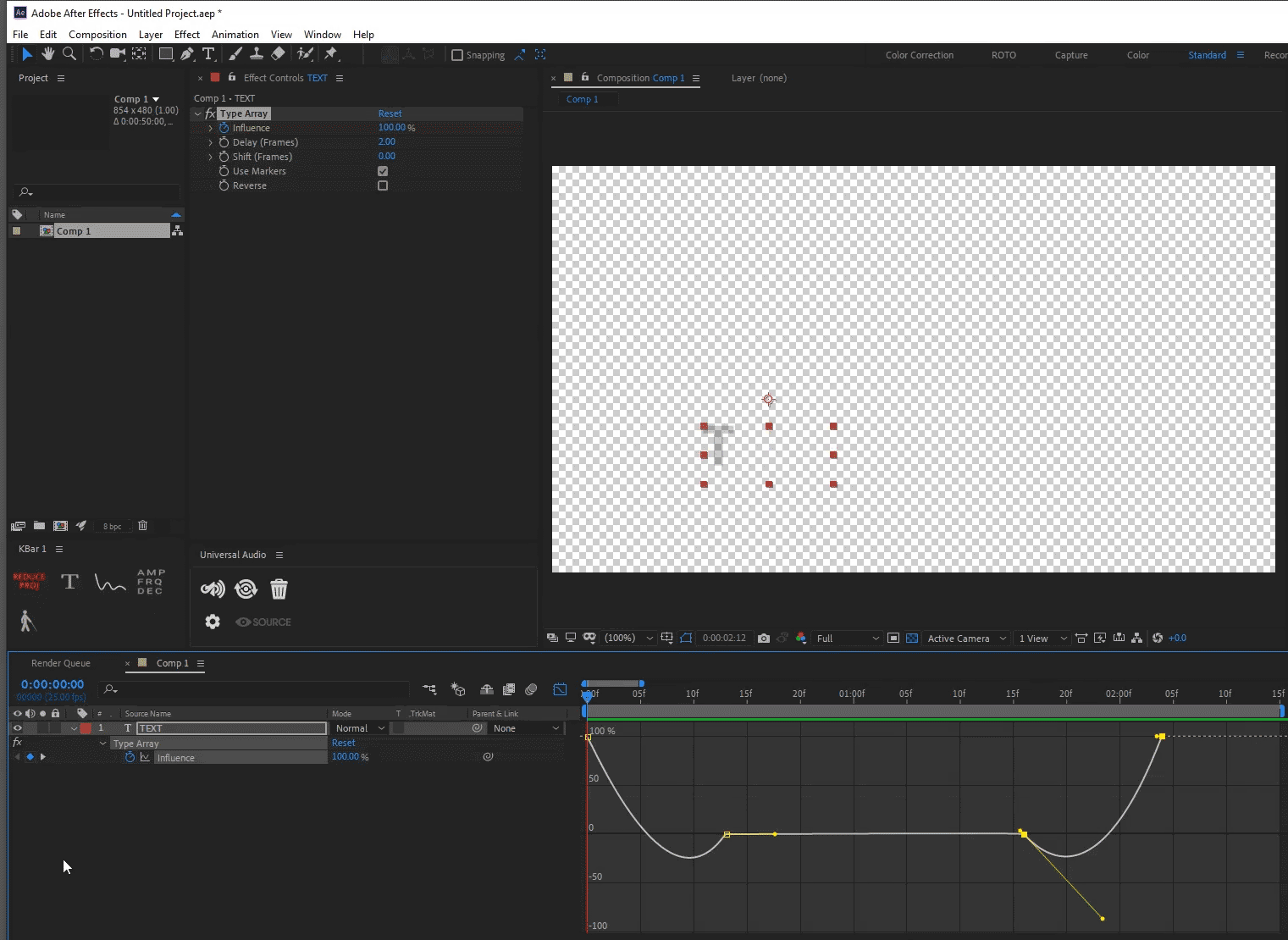Open the Effect menu

186,35
